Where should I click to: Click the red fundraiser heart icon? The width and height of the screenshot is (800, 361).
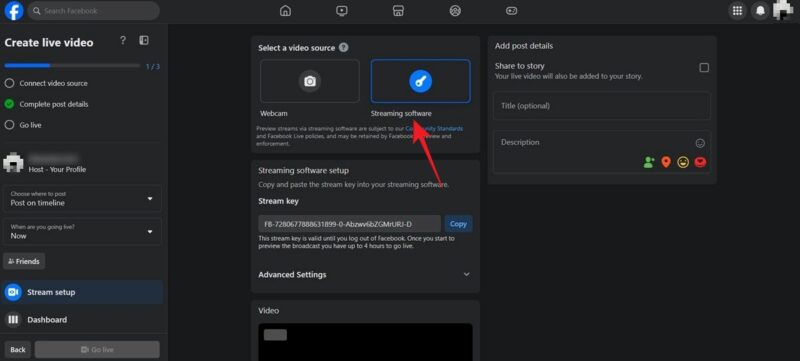tap(700, 162)
